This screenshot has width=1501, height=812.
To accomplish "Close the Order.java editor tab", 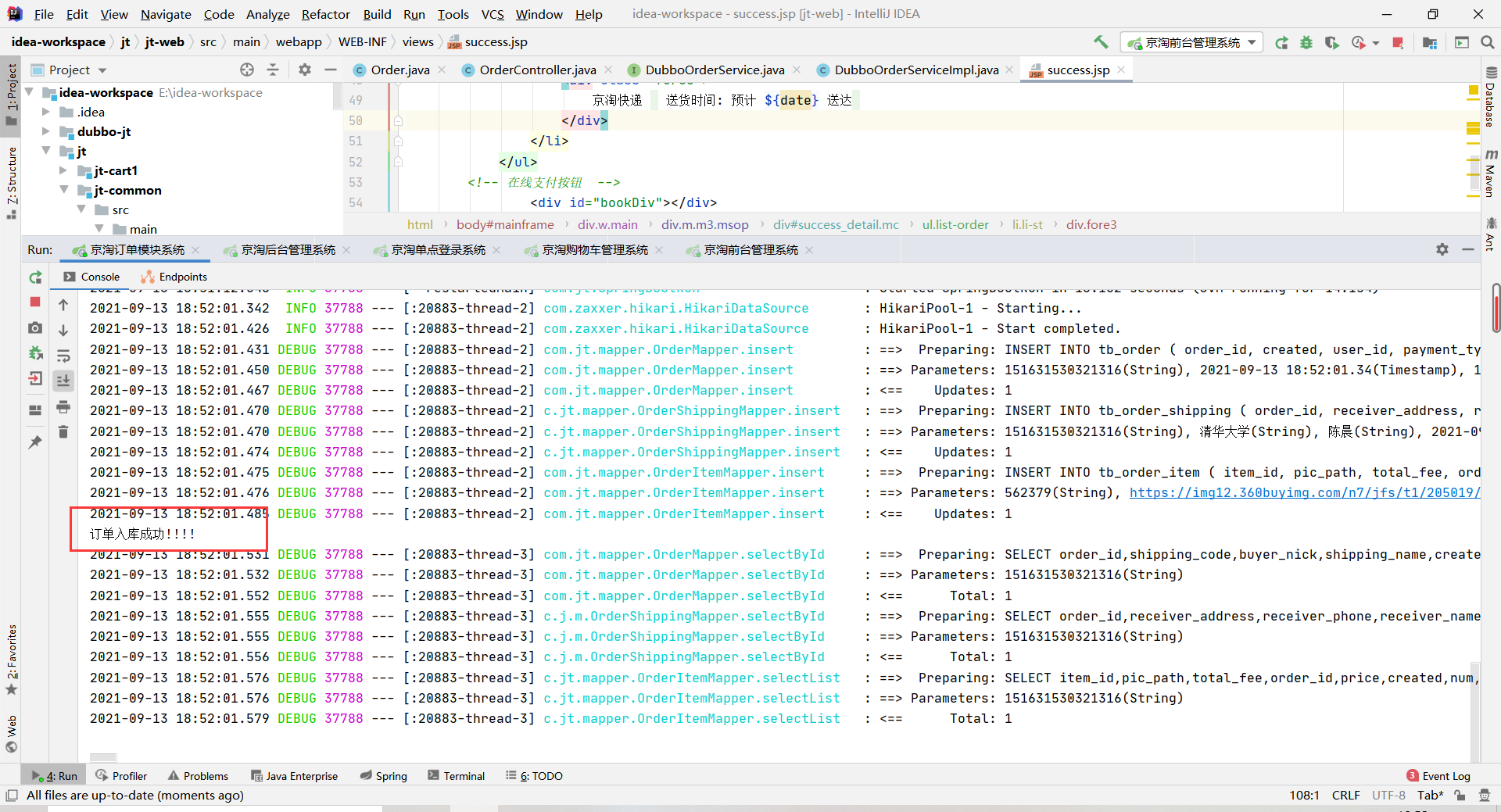I will [x=442, y=70].
